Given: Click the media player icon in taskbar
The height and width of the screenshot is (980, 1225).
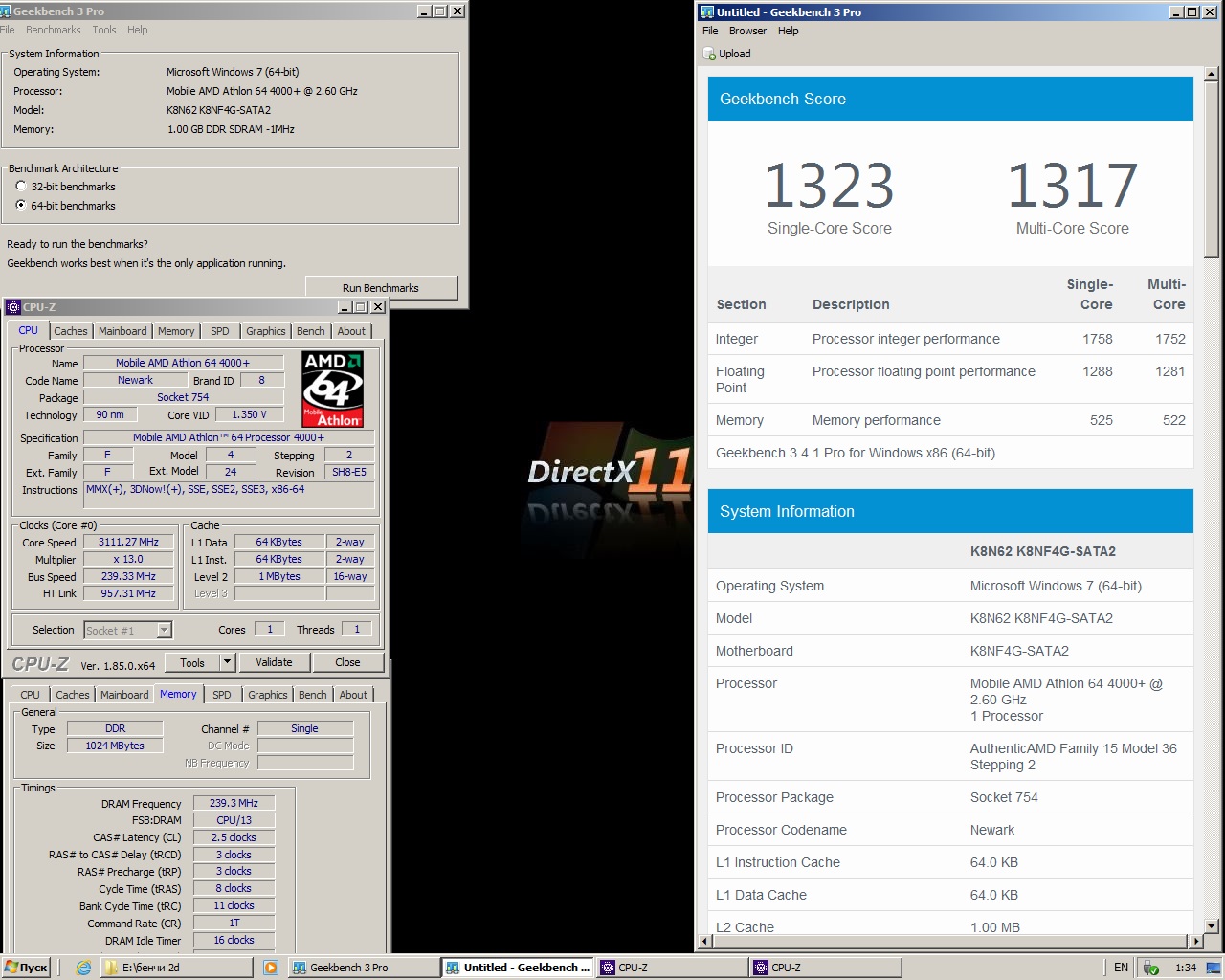Looking at the screenshot, I should point(271,968).
